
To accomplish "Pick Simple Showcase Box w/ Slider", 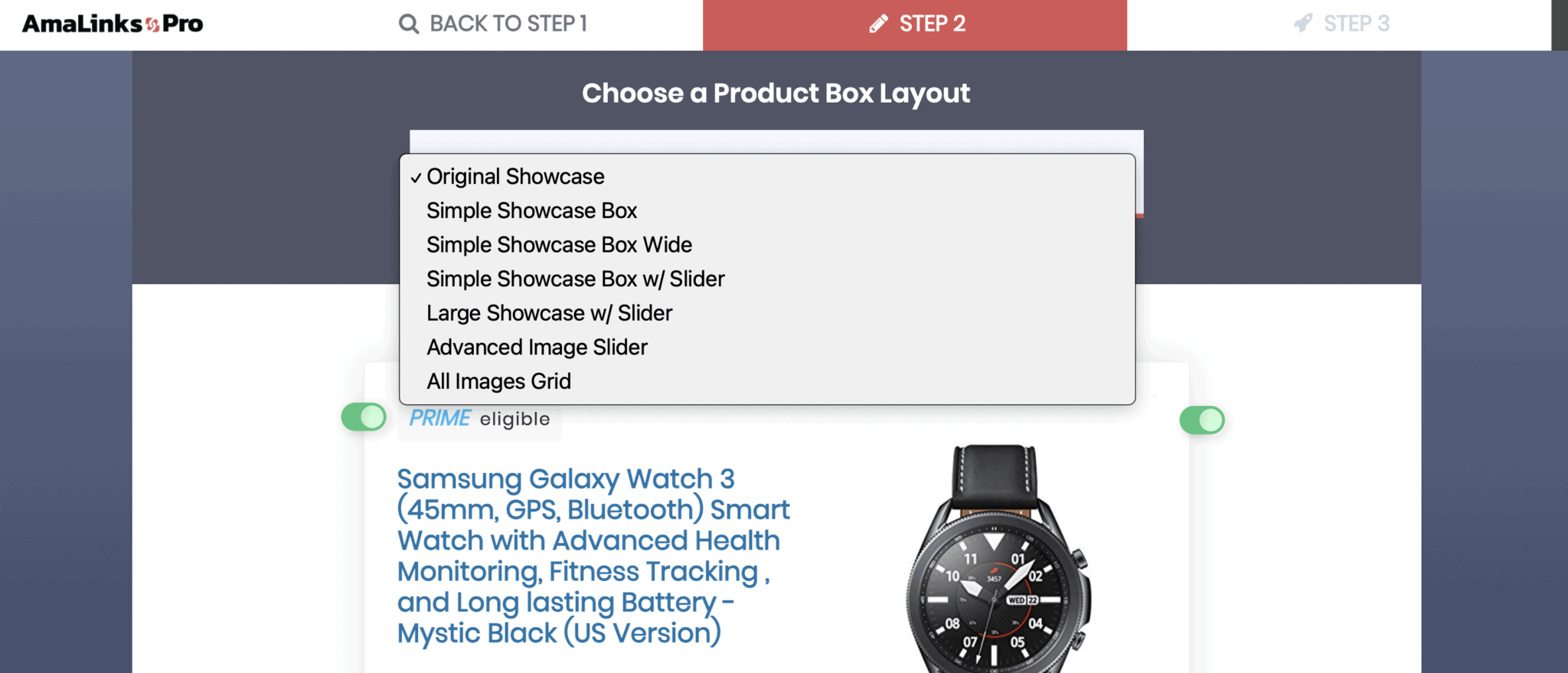I will (x=575, y=279).
